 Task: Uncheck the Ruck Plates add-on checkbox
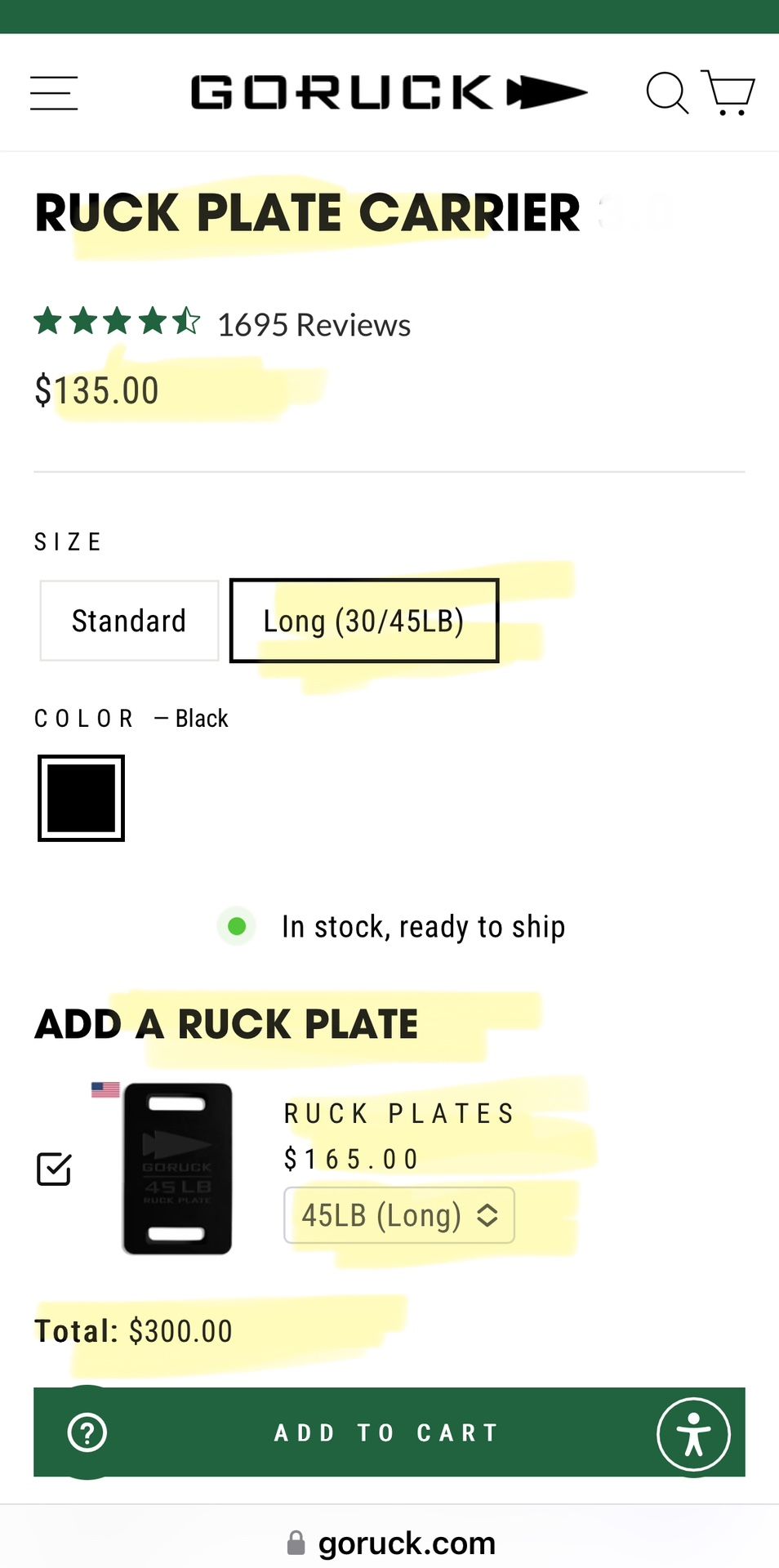pyautogui.click(x=55, y=1169)
